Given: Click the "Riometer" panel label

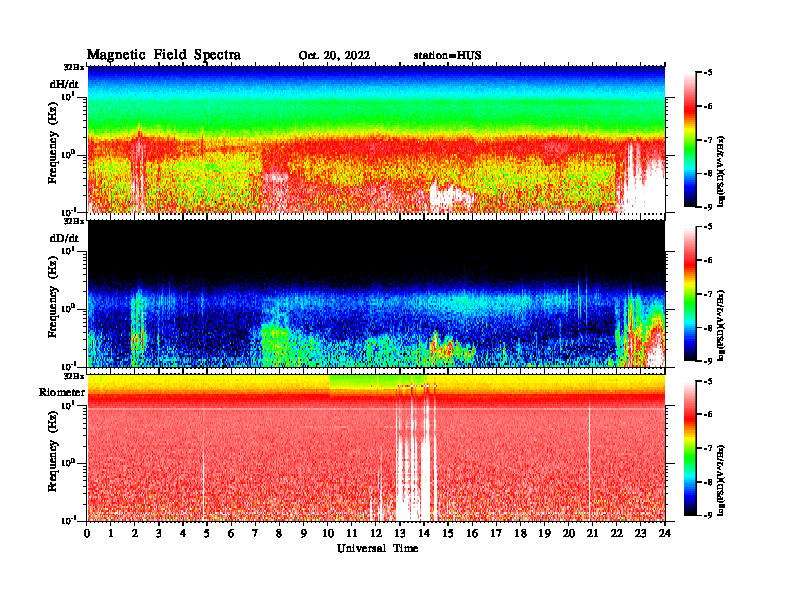Looking at the screenshot, I should pos(62,392).
